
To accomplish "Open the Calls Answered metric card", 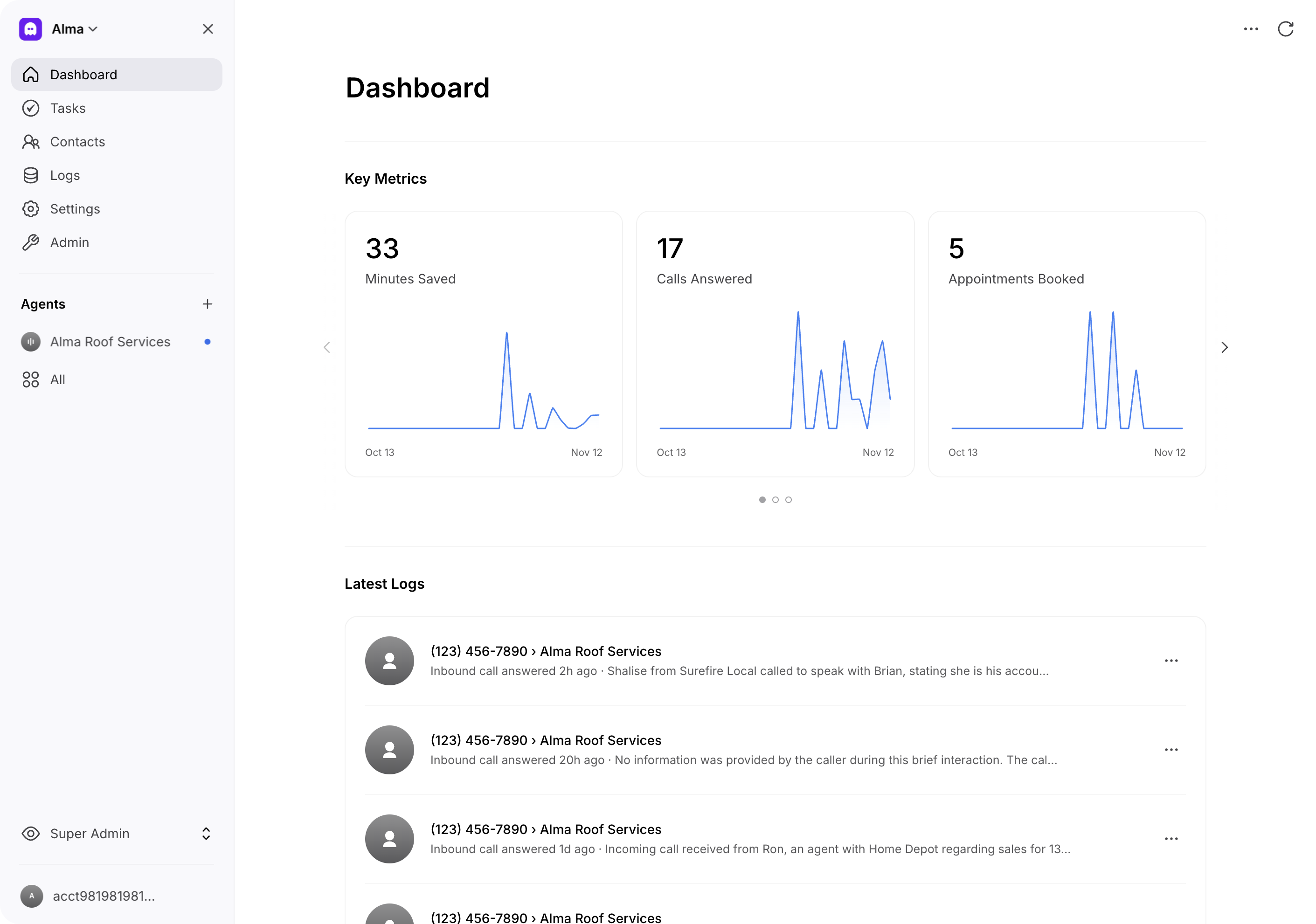I will 775,344.
